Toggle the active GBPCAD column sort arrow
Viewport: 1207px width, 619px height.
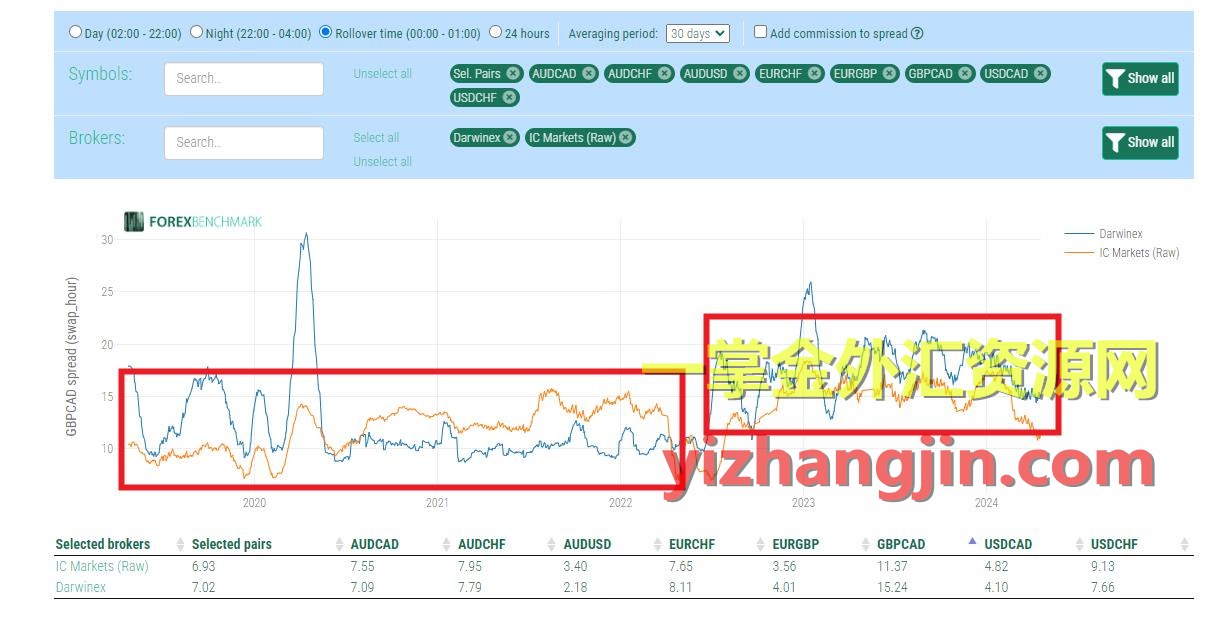click(x=973, y=542)
